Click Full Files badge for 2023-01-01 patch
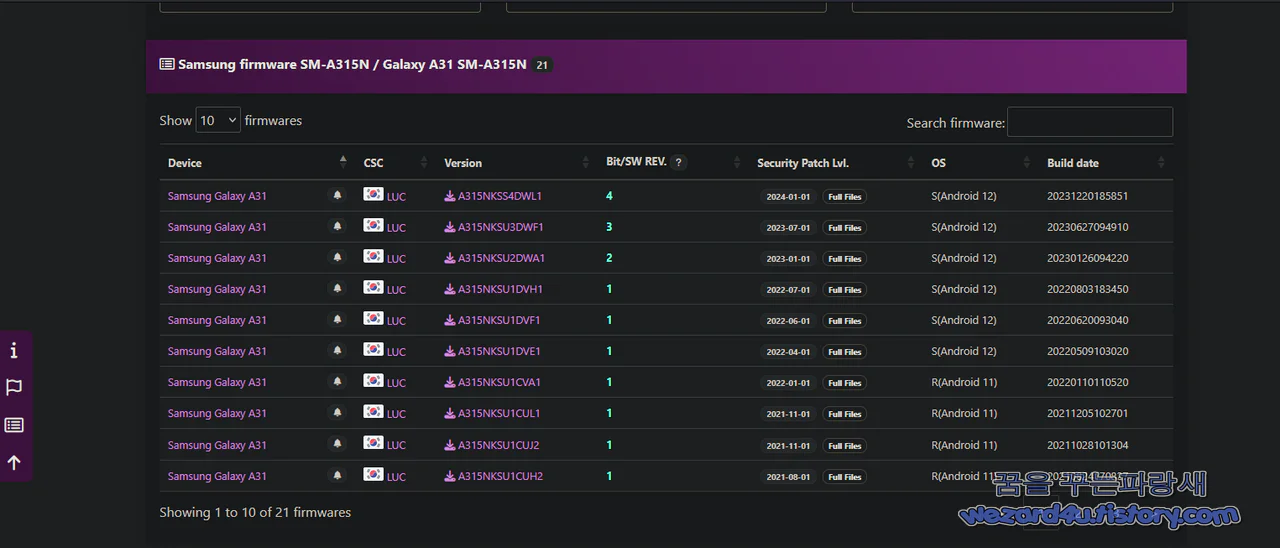 (845, 259)
